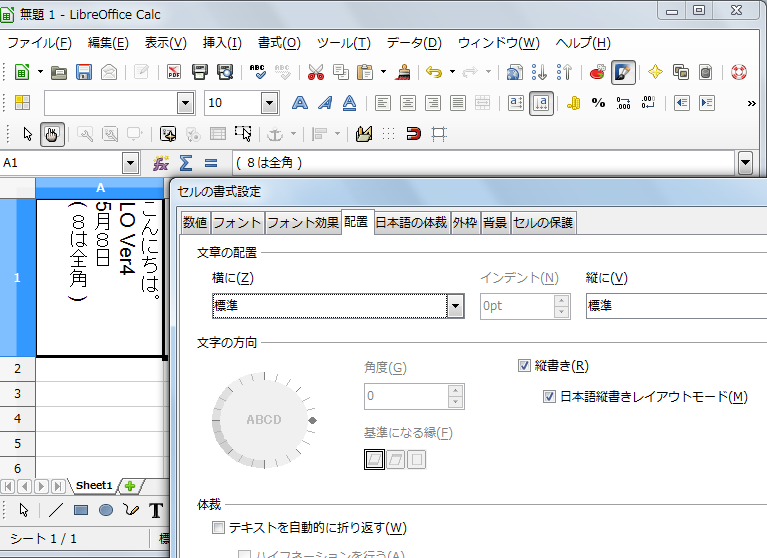Toggle 日本語縦書きレイアウトモード(M) checkbox

[x=549, y=397]
